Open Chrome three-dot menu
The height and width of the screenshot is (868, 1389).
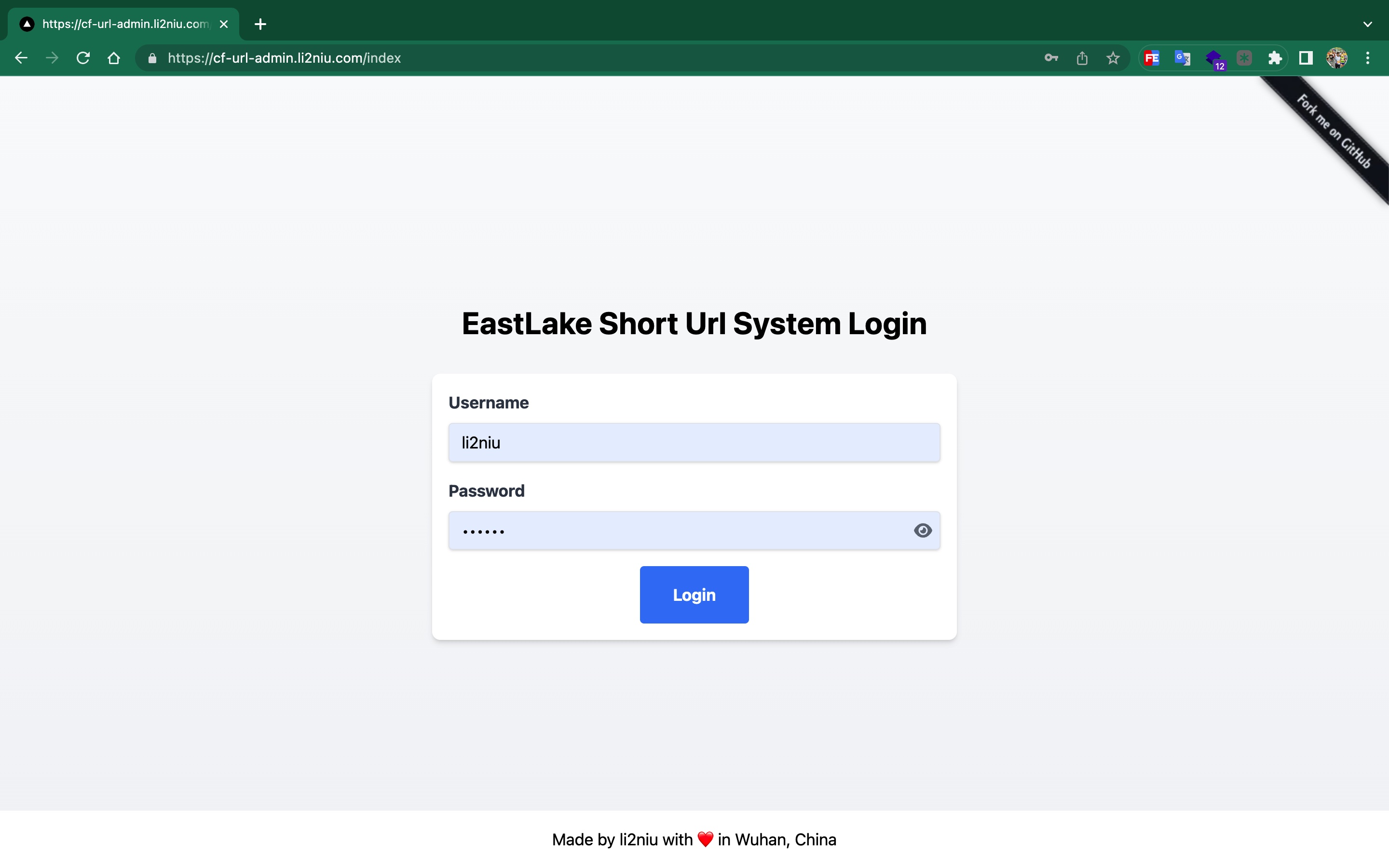[x=1367, y=58]
